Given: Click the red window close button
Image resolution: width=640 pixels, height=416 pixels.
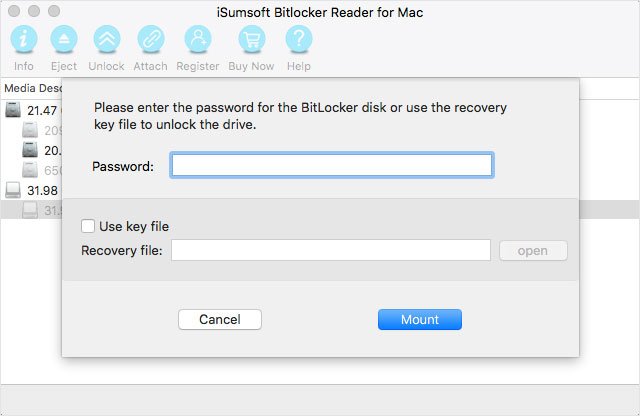Looking at the screenshot, I should [x=14, y=11].
